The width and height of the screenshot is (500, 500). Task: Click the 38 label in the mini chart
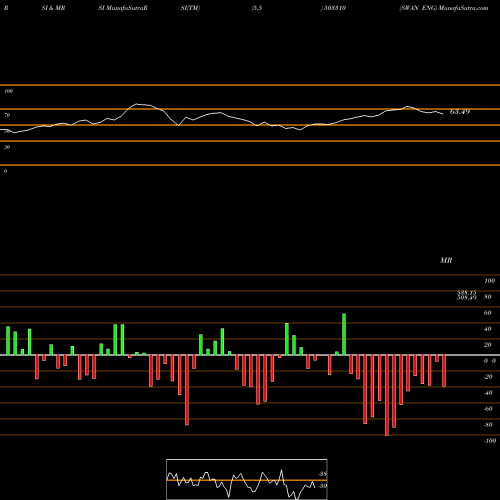click(x=323, y=474)
